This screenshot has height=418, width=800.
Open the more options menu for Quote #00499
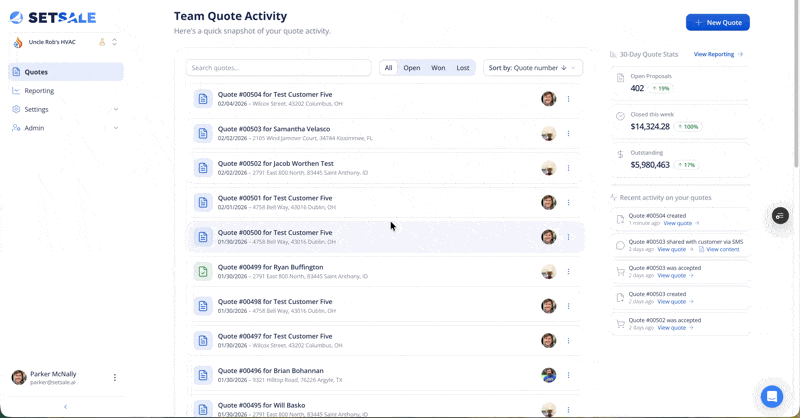568,272
